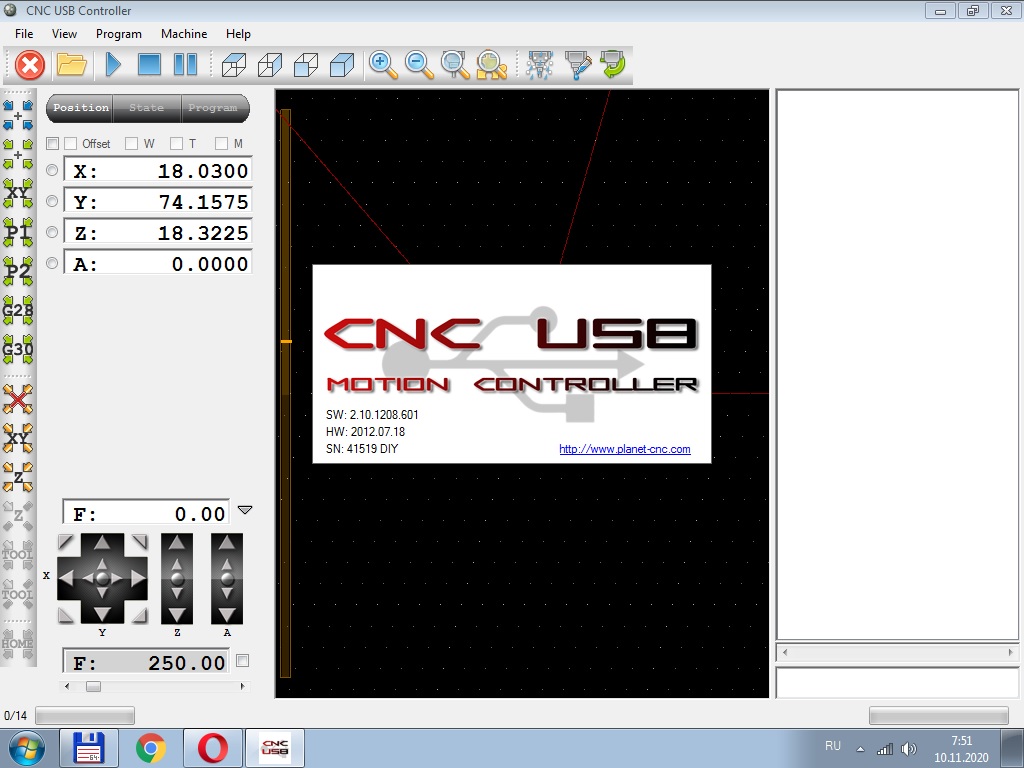Stop the program with the square Stop button
This screenshot has width=1024, height=768.
click(x=149, y=65)
